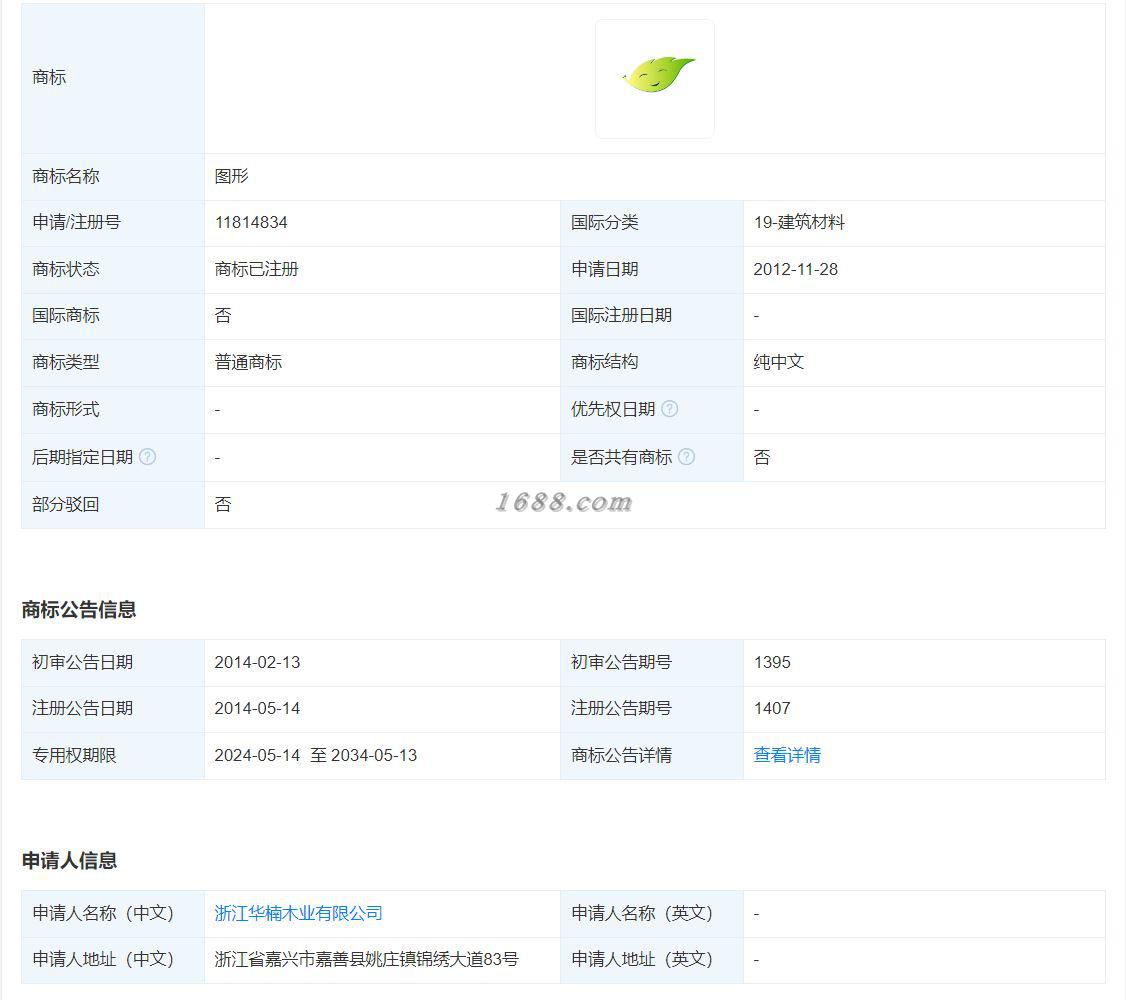This screenshot has height=1000, width=1126.
Task: Select the registration number 11814834
Action: 251,223
